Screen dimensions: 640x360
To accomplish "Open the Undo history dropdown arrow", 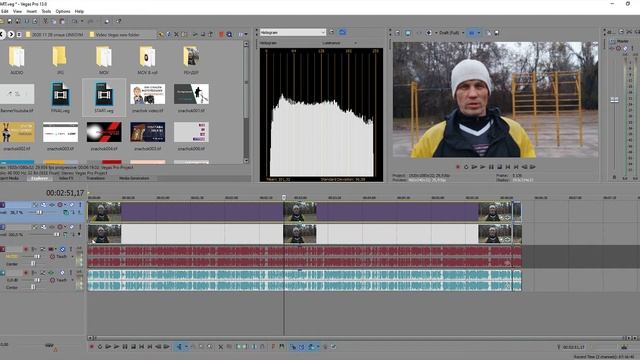I will click(82, 21).
